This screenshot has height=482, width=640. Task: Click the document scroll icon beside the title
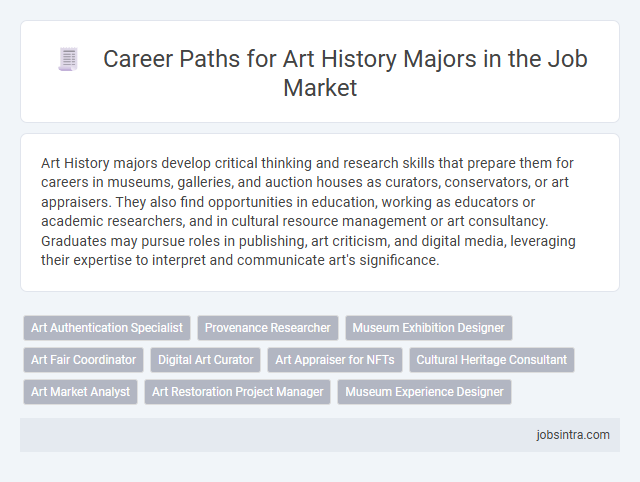point(68,60)
